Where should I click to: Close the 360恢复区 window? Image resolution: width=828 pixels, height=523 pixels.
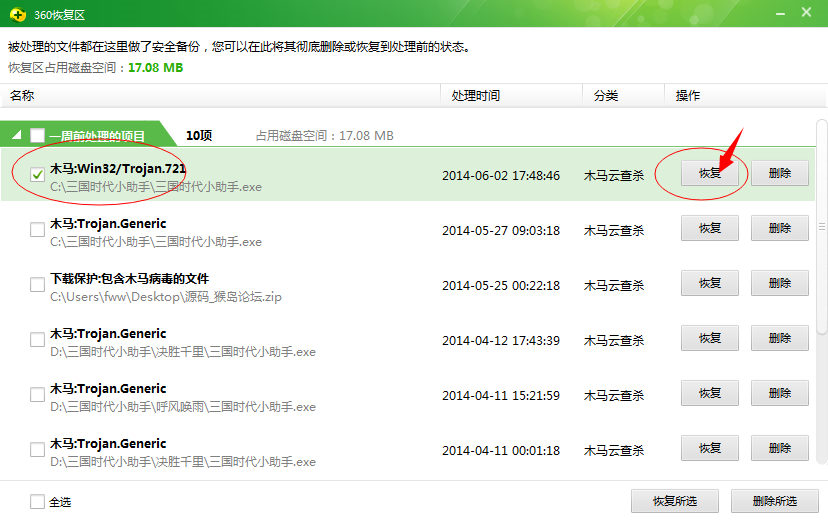(808, 12)
